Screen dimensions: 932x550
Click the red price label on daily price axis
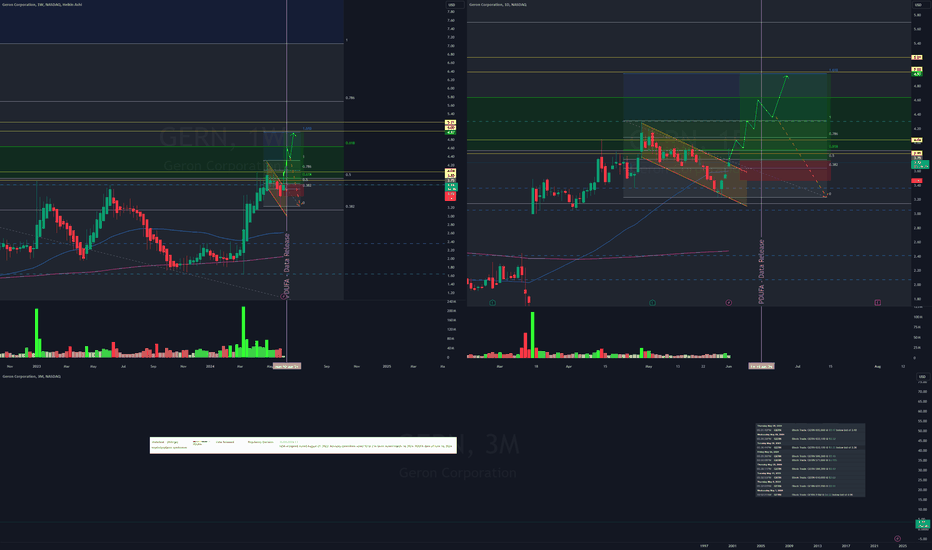coord(917,181)
